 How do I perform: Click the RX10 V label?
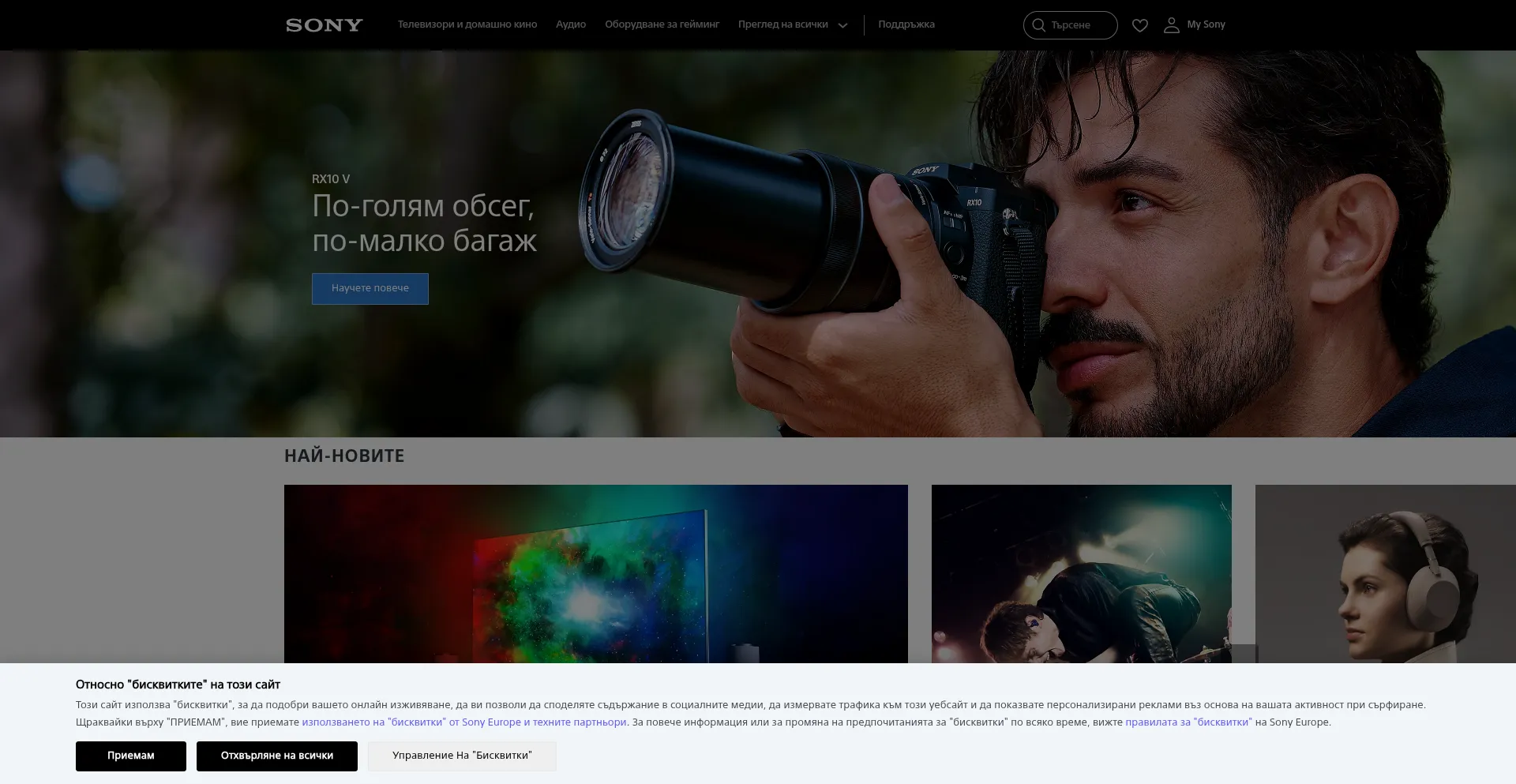331,179
